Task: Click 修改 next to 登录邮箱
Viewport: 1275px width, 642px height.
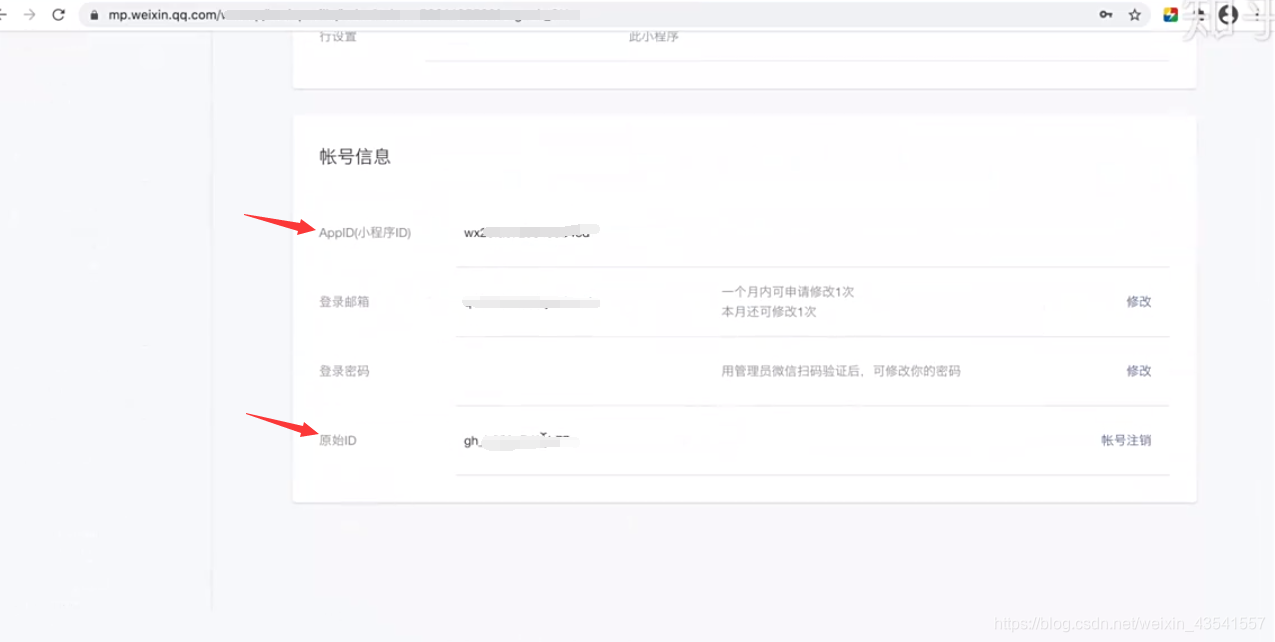Action: [x=1139, y=301]
